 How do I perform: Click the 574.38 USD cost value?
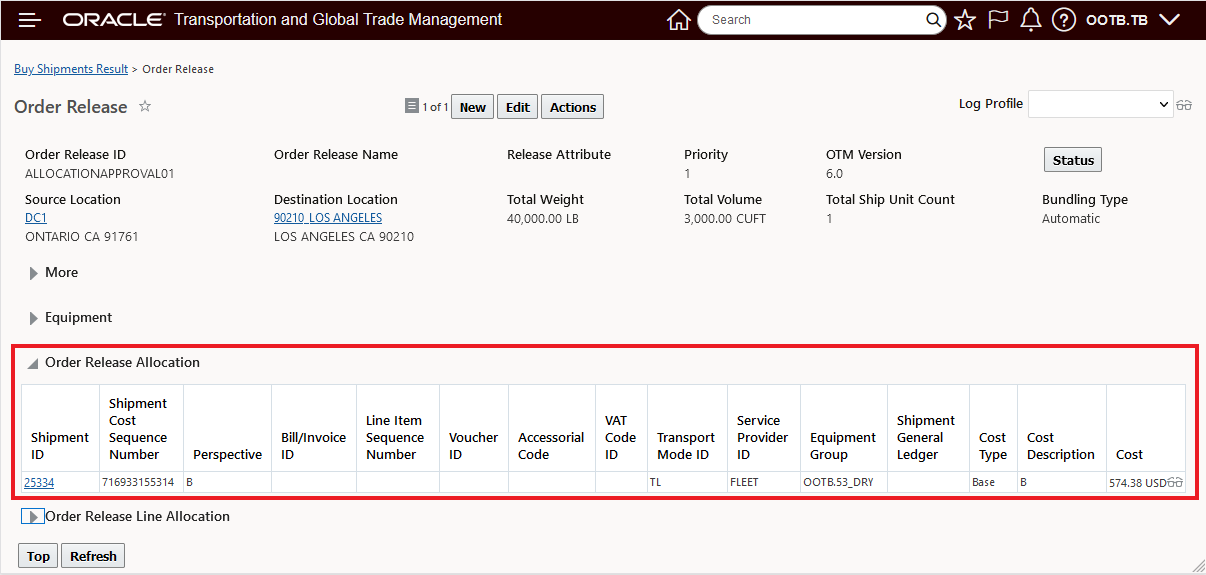[1138, 482]
